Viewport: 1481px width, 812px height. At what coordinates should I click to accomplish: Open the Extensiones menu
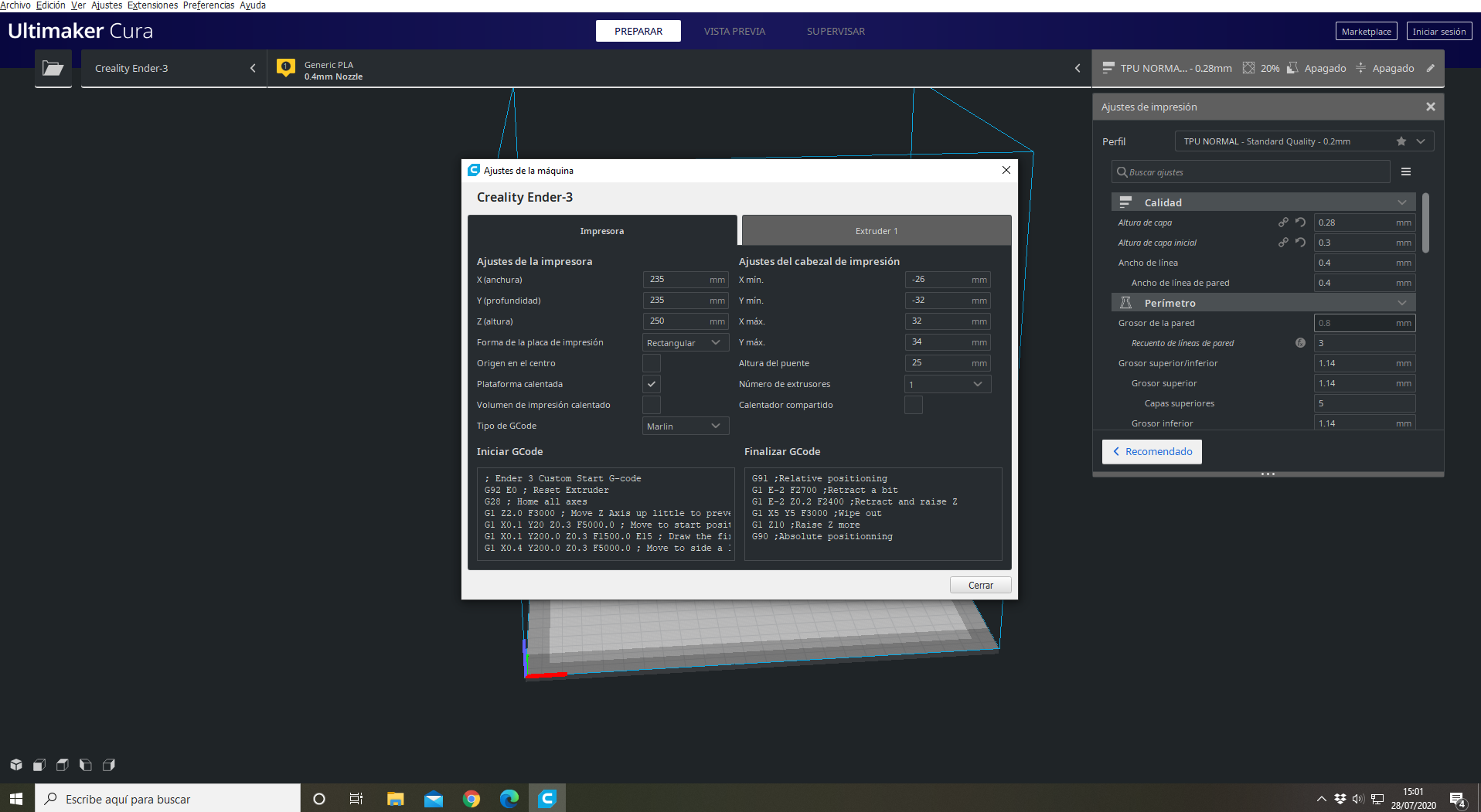click(x=152, y=5)
